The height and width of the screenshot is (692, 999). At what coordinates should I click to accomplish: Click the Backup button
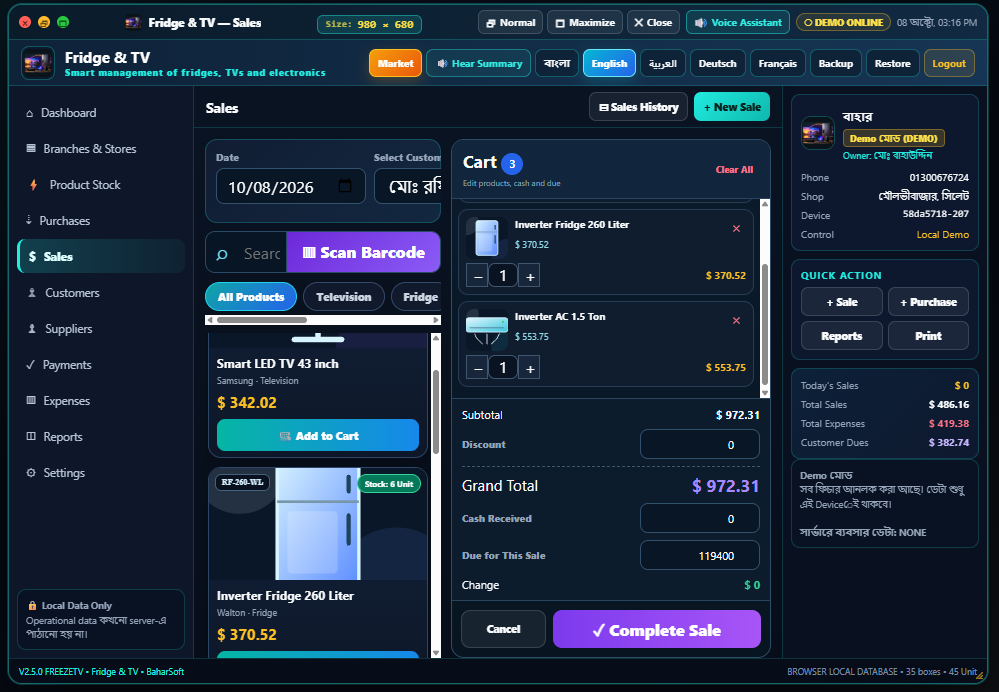(835, 63)
